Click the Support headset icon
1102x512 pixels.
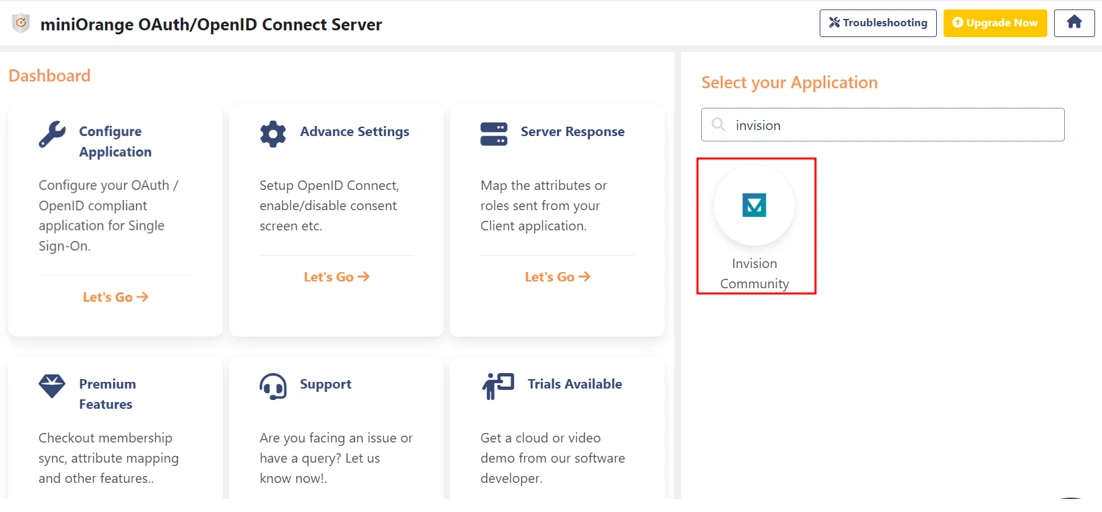click(273, 386)
